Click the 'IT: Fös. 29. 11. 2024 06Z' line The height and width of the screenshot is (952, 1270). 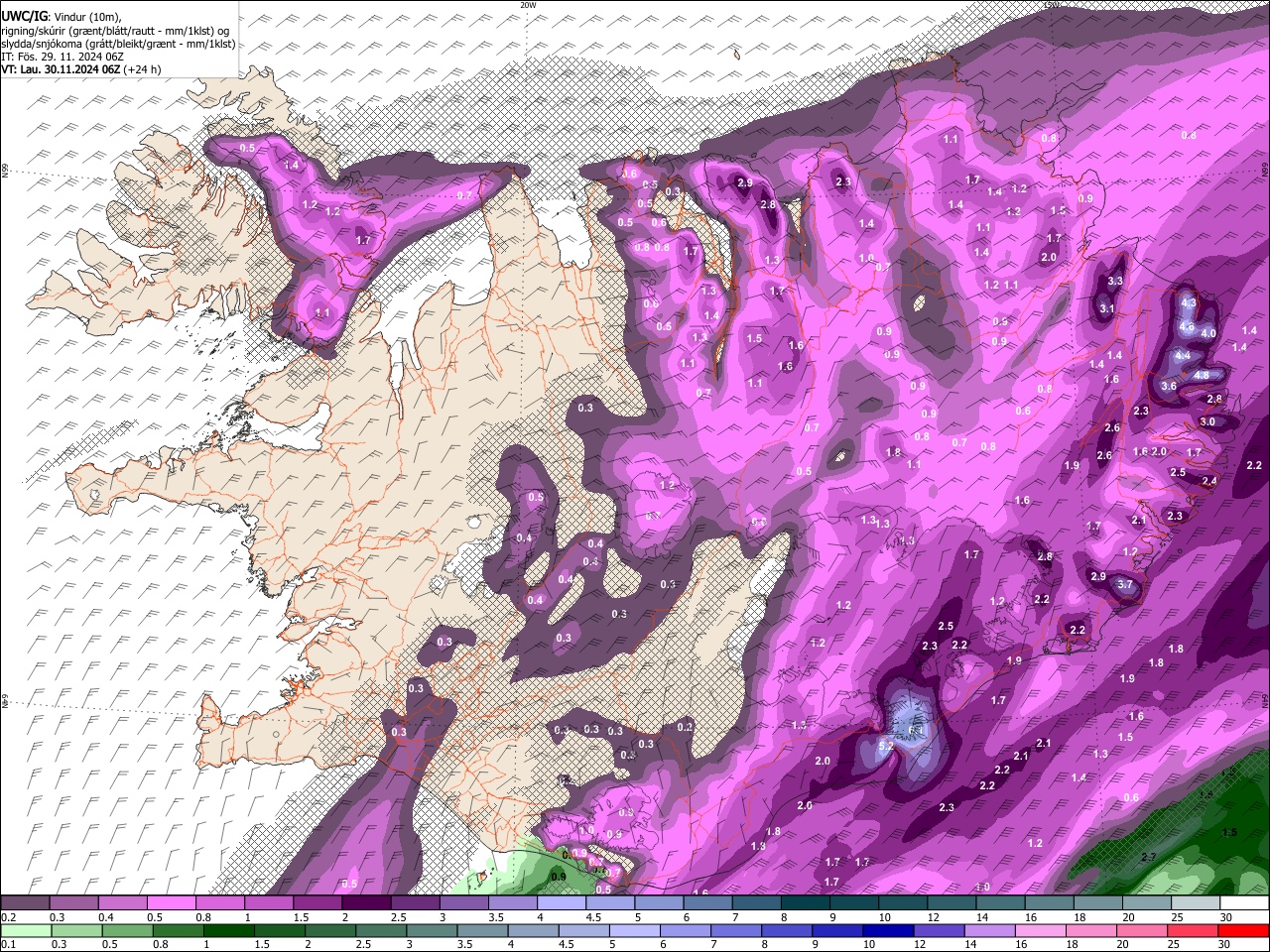[x=63, y=57]
